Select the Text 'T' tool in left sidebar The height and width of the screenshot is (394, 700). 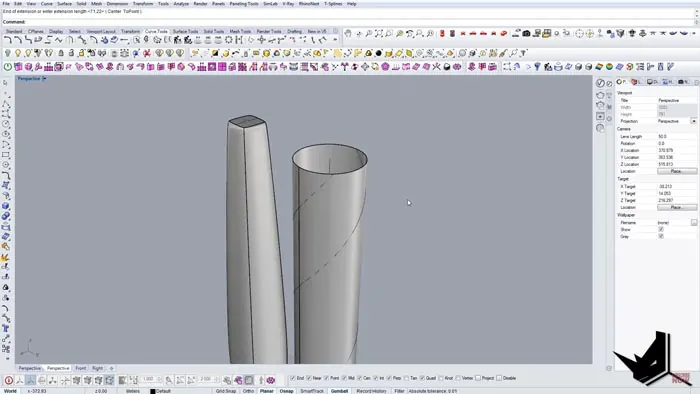(5, 328)
